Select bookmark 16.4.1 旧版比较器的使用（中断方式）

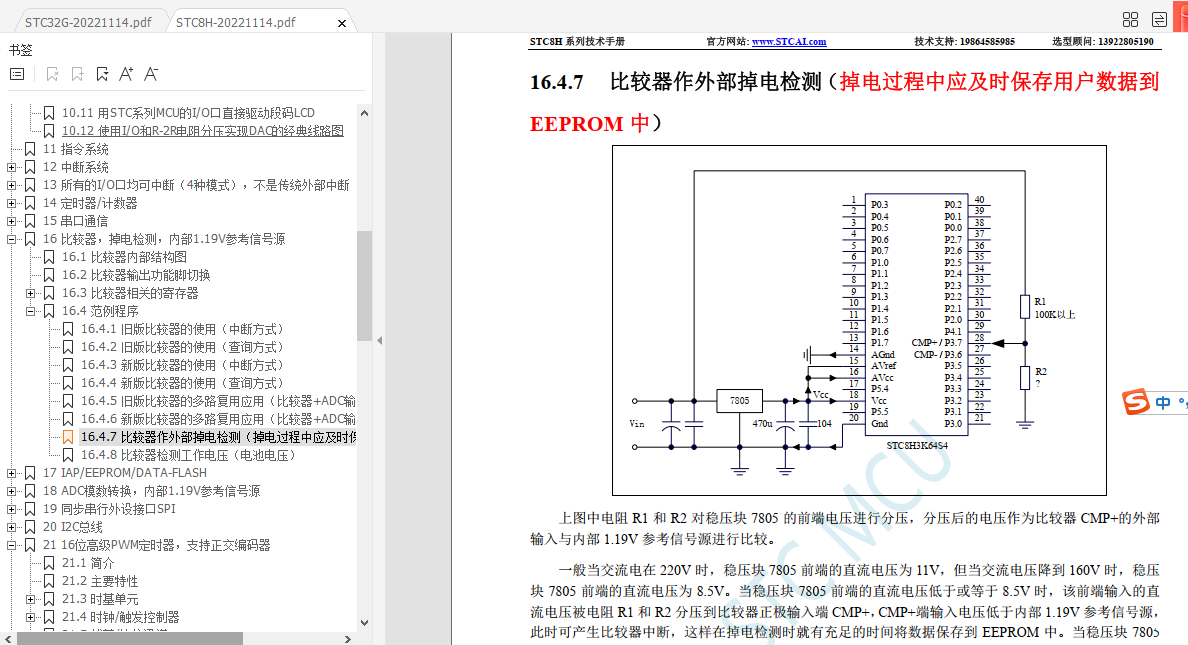[x=182, y=329]
